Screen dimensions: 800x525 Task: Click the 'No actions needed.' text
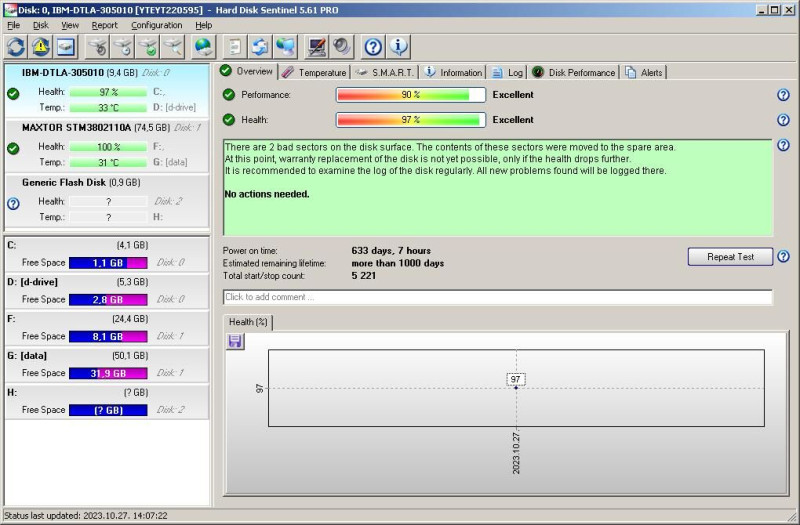tap(267, 194)
